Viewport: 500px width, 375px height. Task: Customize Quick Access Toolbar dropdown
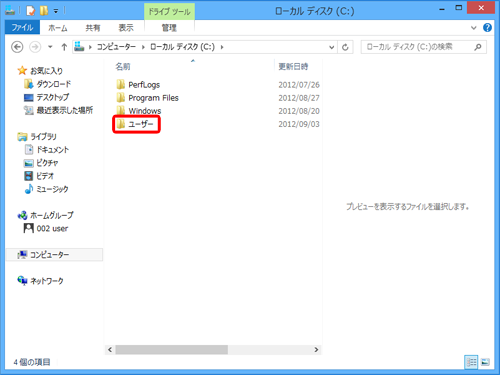(56, 11)
